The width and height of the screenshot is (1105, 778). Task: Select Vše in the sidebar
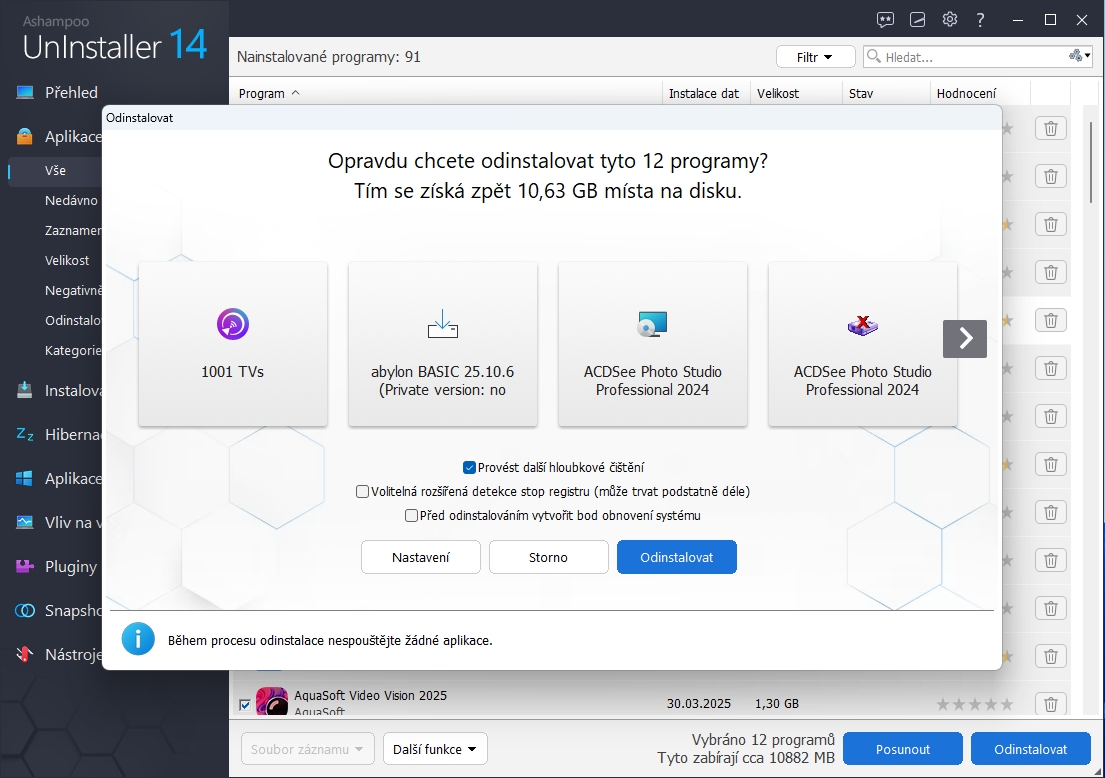[x=55, y=171]
